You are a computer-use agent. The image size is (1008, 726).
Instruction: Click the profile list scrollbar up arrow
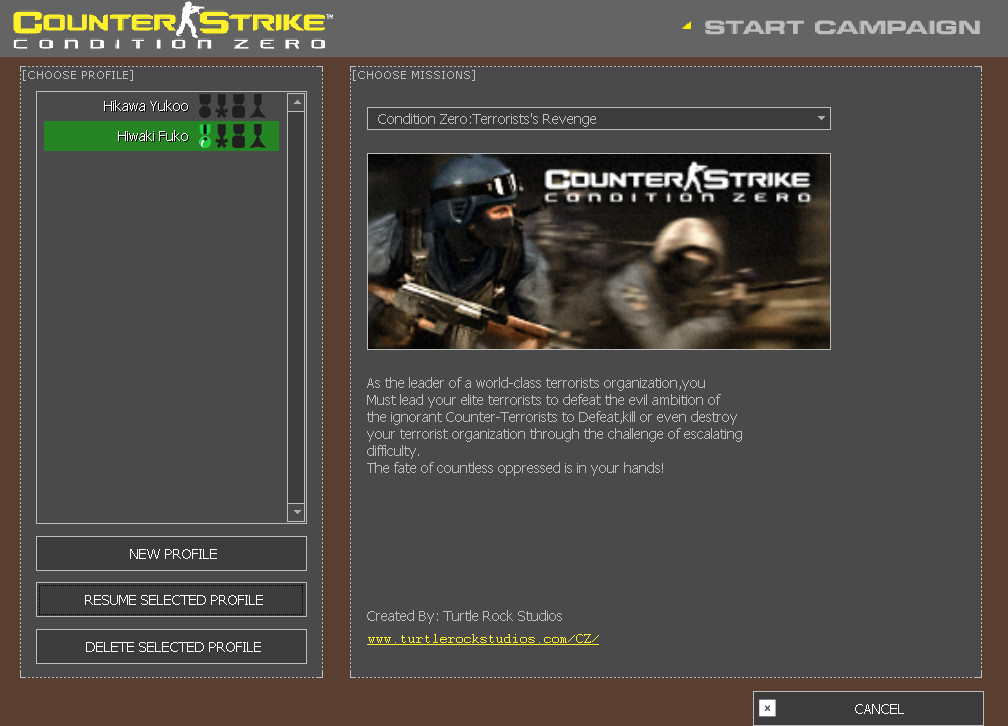tap(295, 100)
